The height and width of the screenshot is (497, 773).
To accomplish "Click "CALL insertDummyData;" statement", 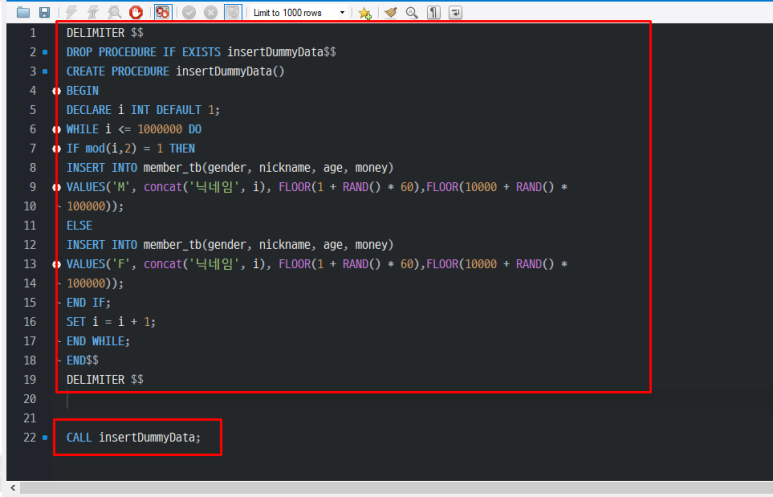I will (x=134, y=437).
